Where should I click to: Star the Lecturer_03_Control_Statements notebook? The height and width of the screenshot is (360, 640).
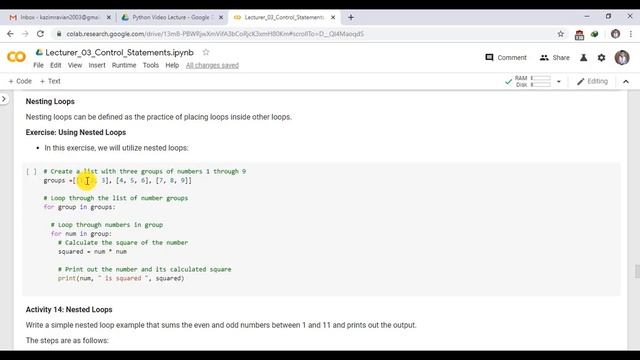[206, 52]
